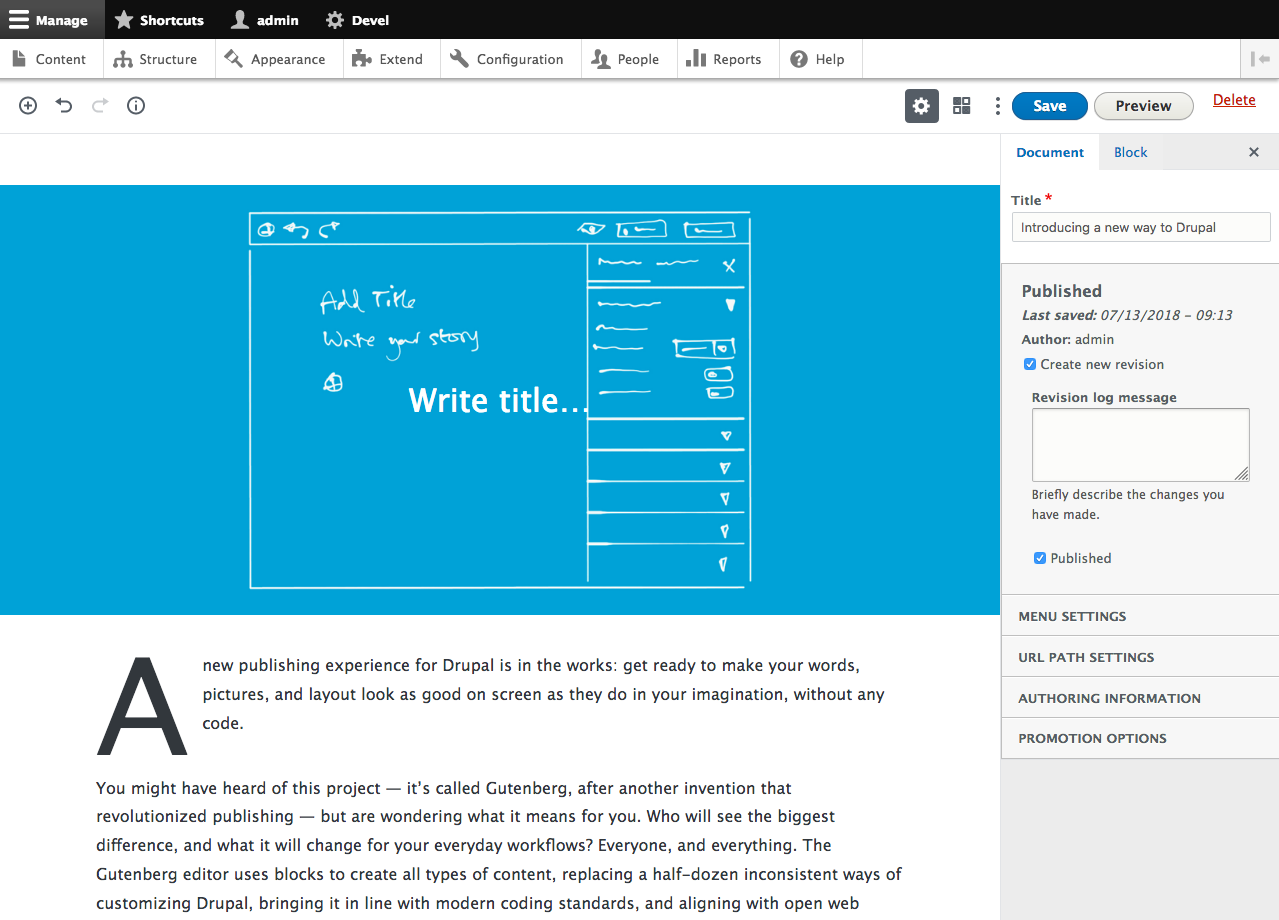Open the Manage toolbar menu

[48, 20]
